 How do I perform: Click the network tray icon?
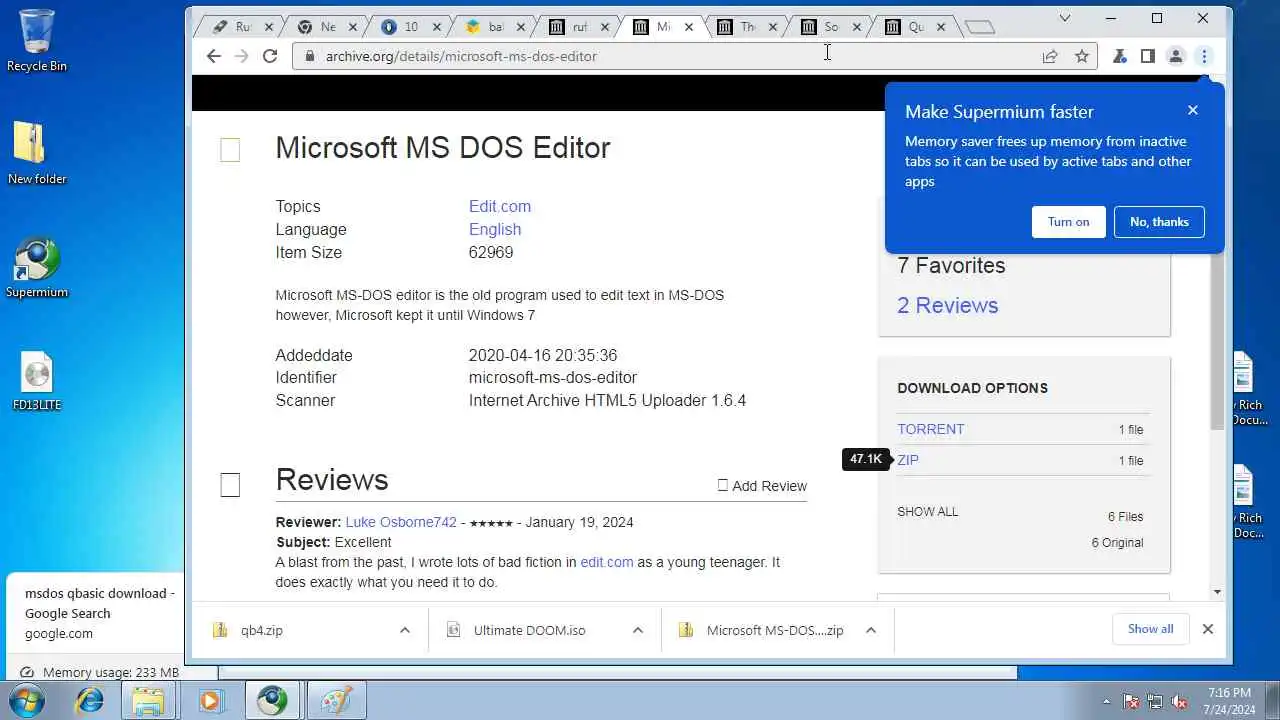click(1155, 701)
